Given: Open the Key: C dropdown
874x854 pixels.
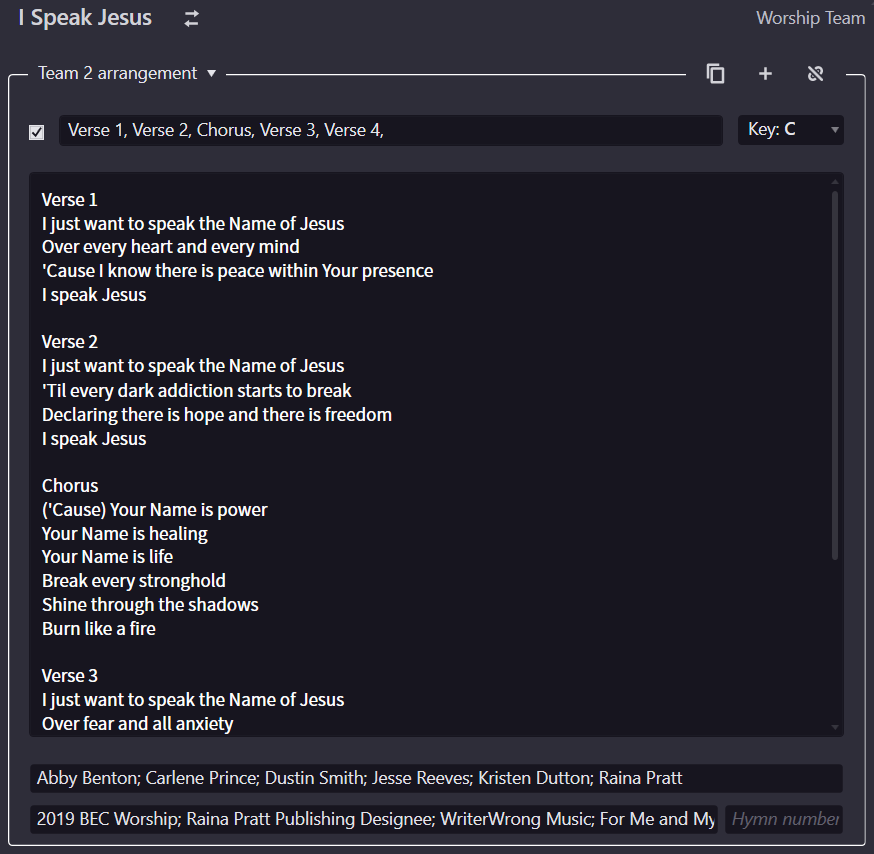Looking at the screenshot, I should pos(790,130).
